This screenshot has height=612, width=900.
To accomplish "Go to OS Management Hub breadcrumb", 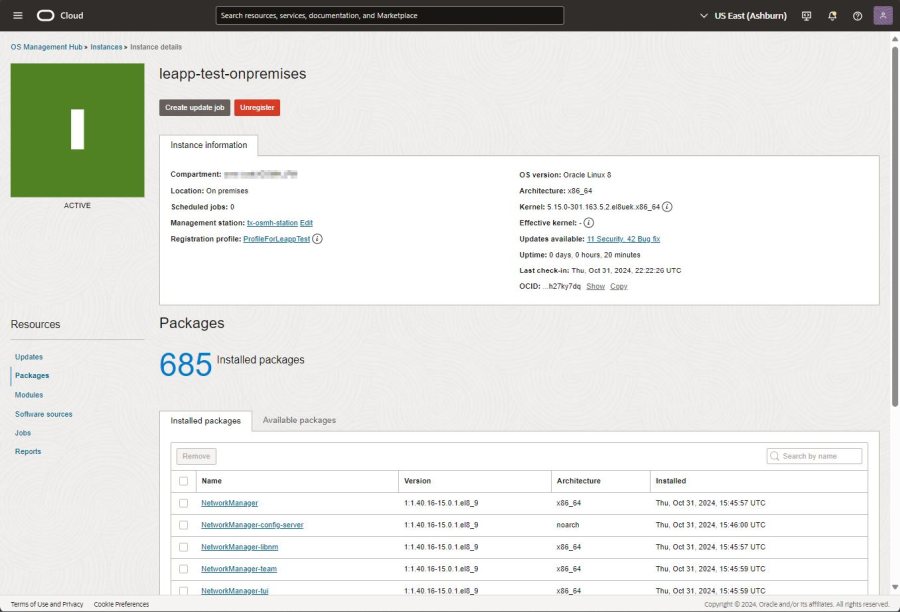I will coord(46,47).
